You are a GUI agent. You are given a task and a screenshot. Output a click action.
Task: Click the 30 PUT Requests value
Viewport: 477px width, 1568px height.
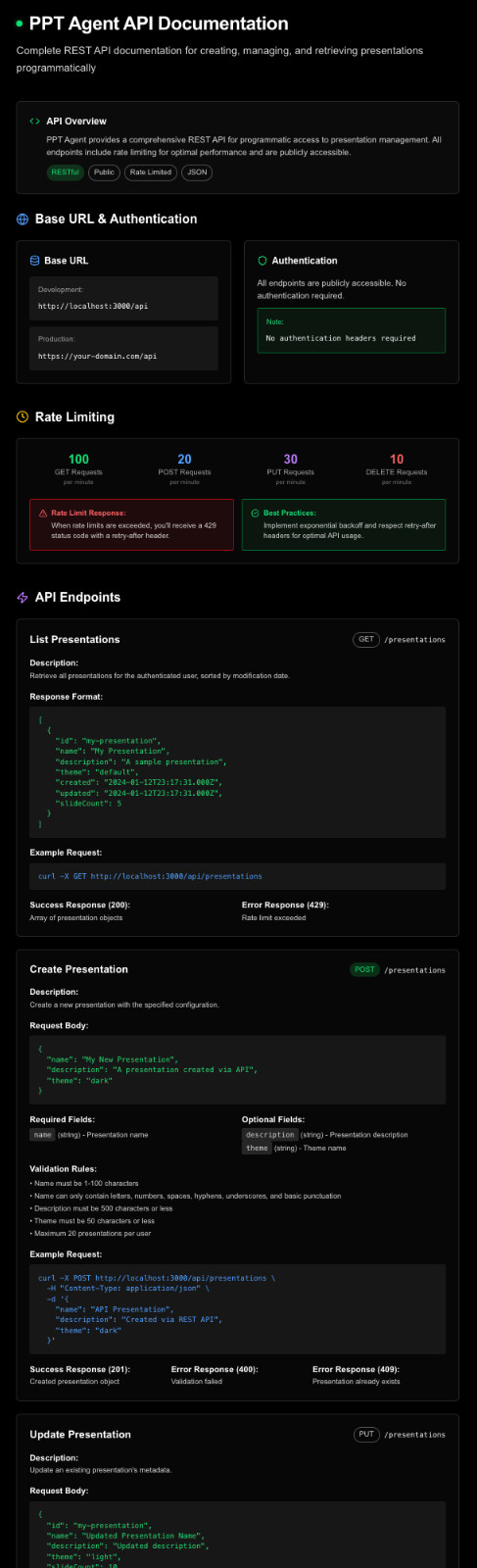(291, 460)
